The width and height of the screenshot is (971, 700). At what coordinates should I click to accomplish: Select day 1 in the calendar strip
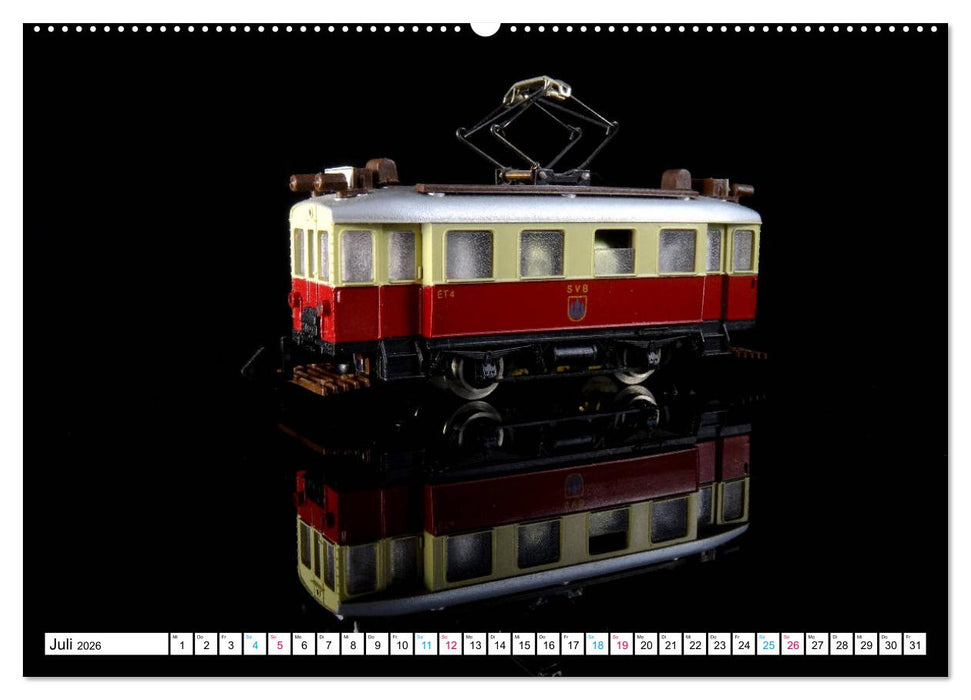point(181,645)
